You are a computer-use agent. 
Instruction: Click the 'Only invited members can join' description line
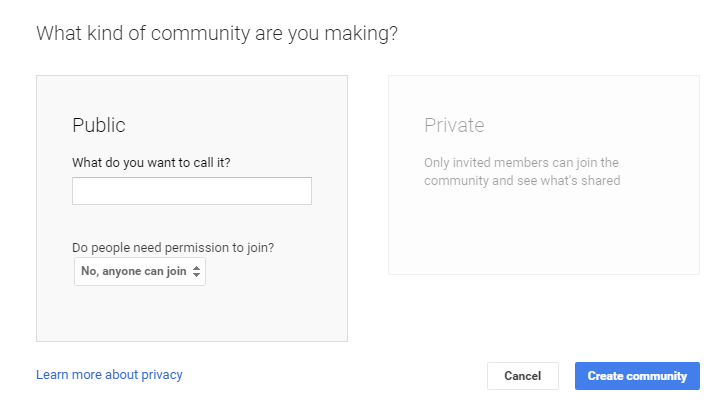(521, 162)
